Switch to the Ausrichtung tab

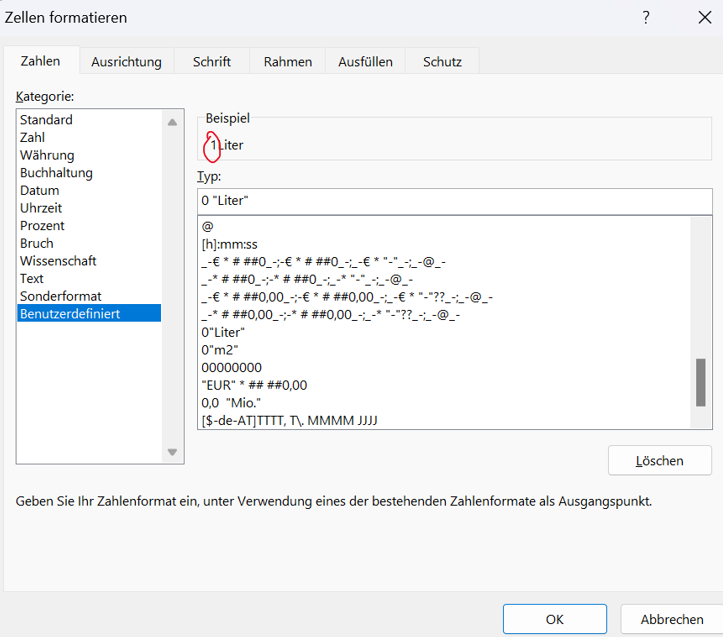126,61
